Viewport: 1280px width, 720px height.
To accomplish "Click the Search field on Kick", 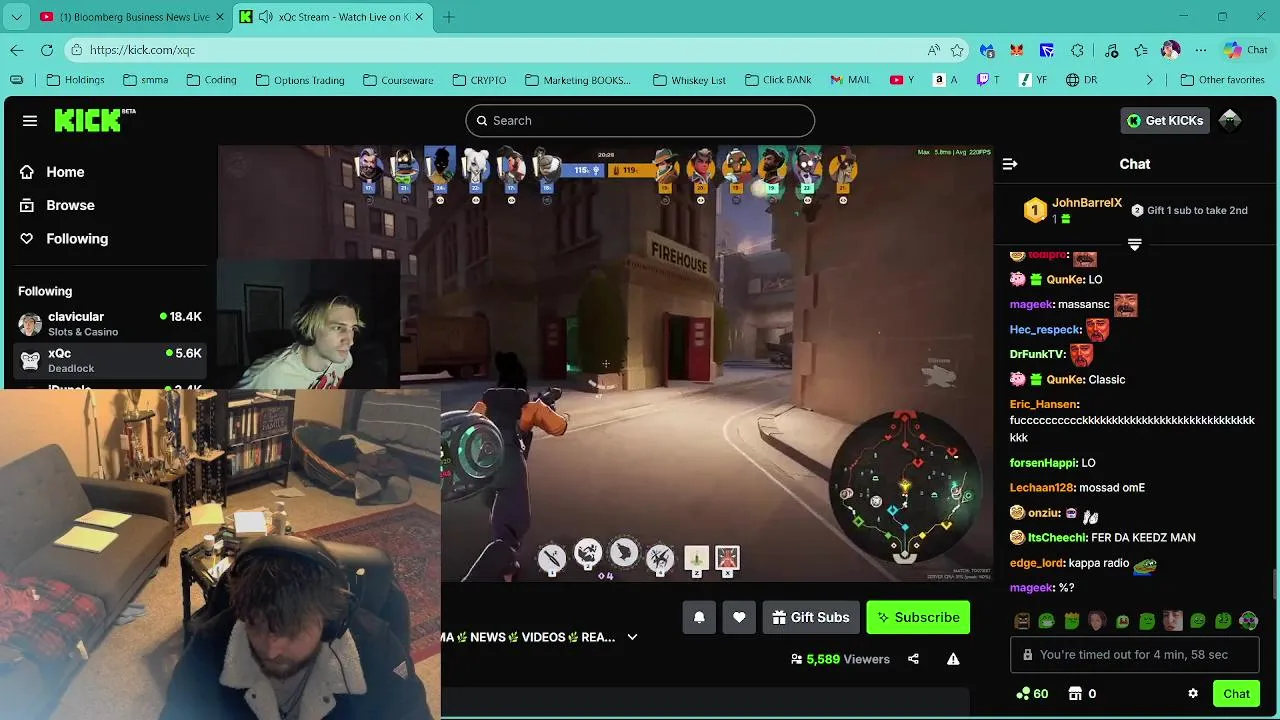I will (x=640, y=120).
